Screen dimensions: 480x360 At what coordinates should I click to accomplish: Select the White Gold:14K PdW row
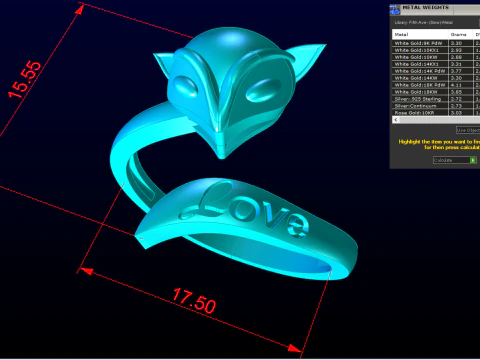(x=436, y=71)
